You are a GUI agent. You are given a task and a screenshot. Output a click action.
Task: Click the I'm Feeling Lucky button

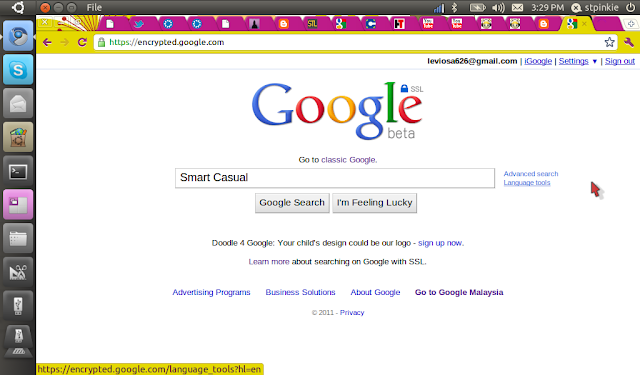point(375,203)
